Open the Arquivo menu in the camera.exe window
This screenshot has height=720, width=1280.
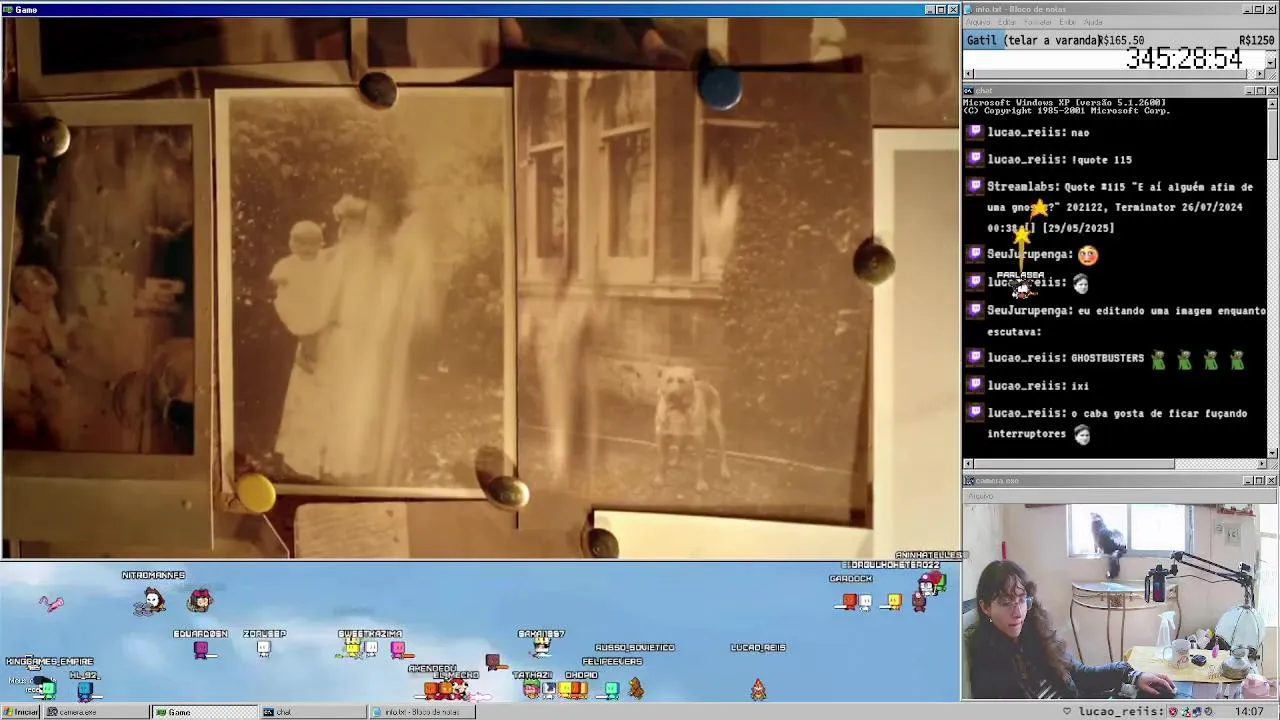(x=980, y=495)
